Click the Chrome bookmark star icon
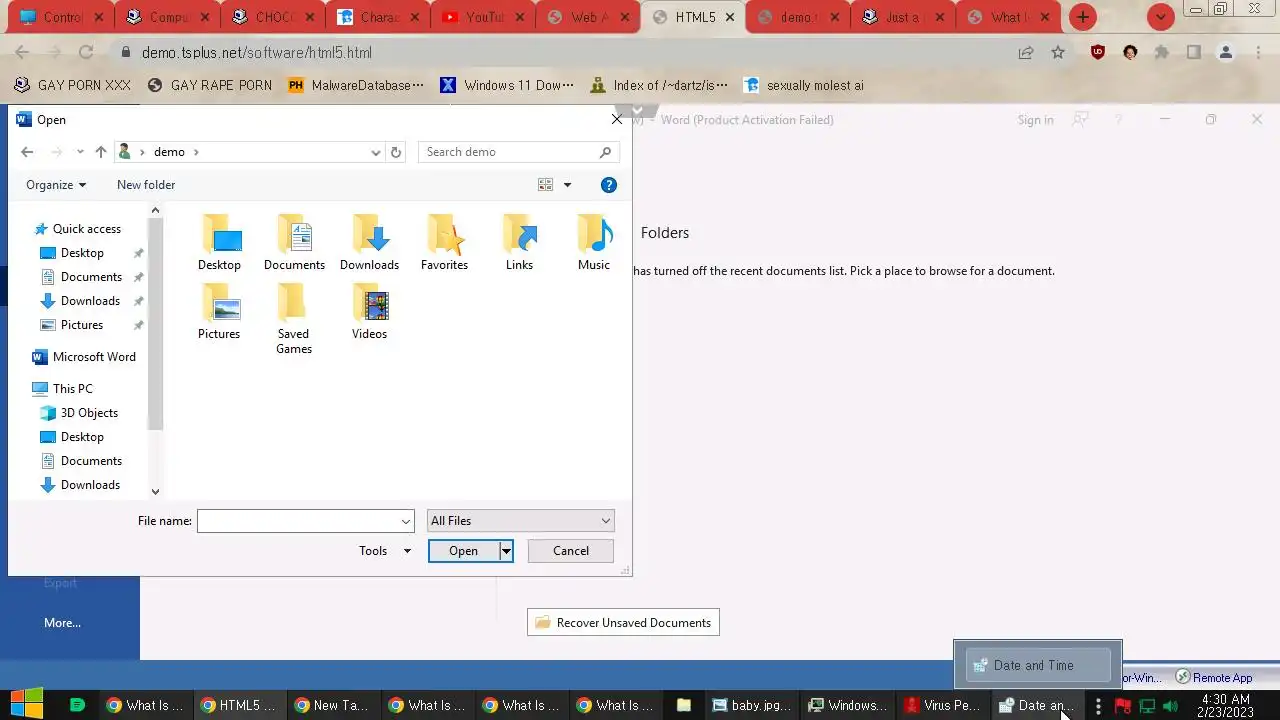Screen dimensions: 1280x720 (1058, 53)
